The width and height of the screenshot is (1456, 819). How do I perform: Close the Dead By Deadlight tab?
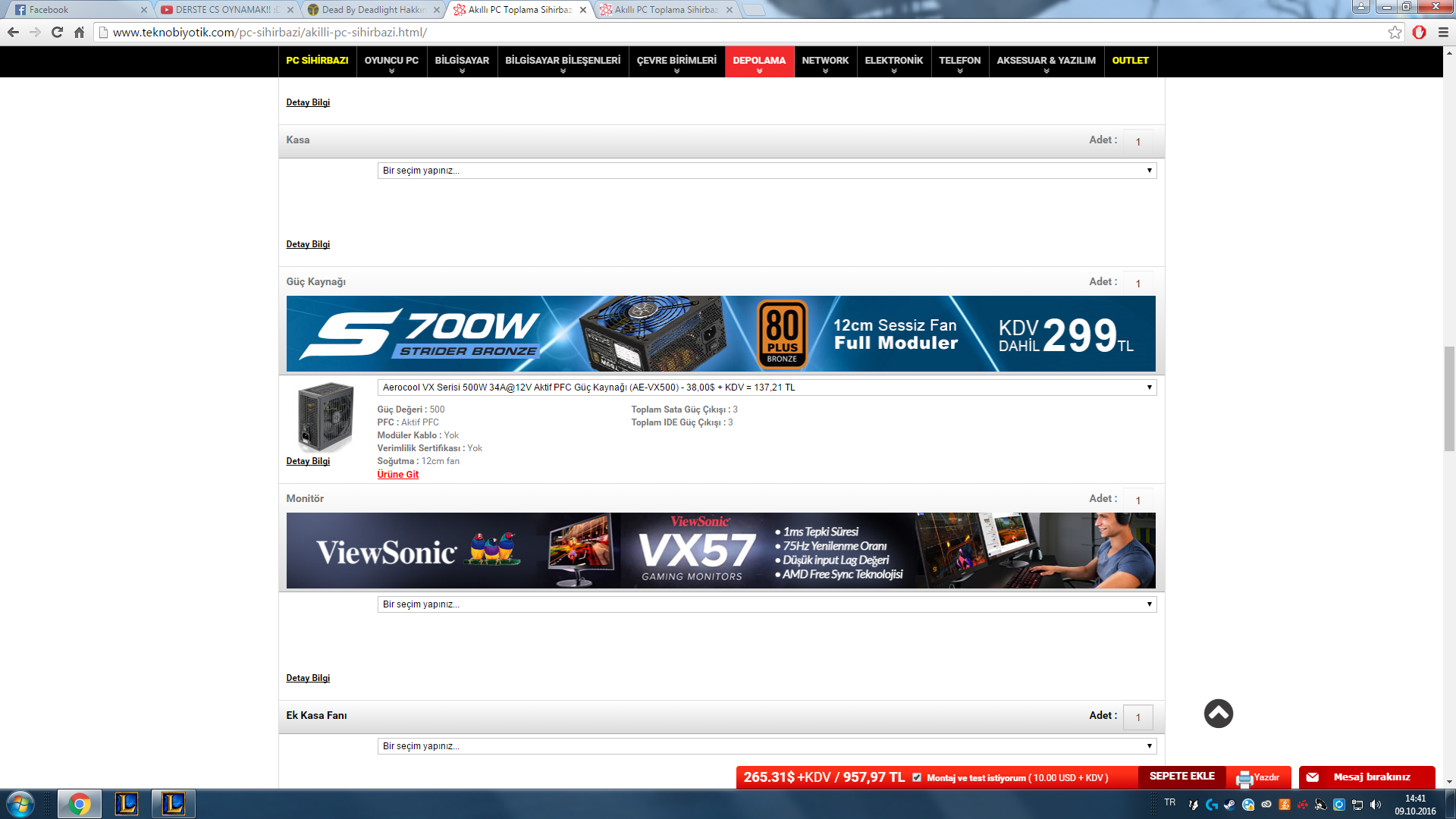(x=436, y=10)
